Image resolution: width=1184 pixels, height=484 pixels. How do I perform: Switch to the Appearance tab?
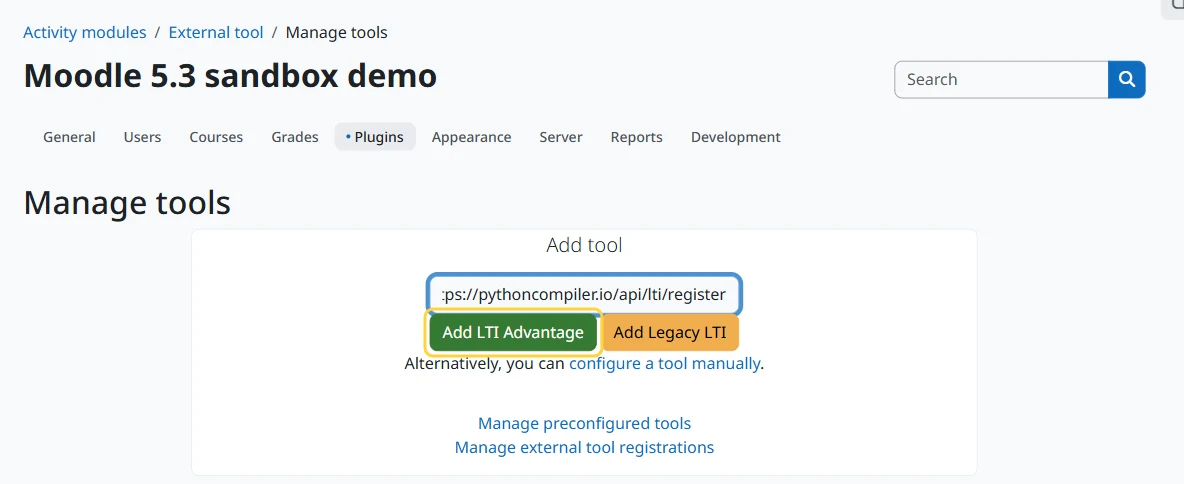471,137
